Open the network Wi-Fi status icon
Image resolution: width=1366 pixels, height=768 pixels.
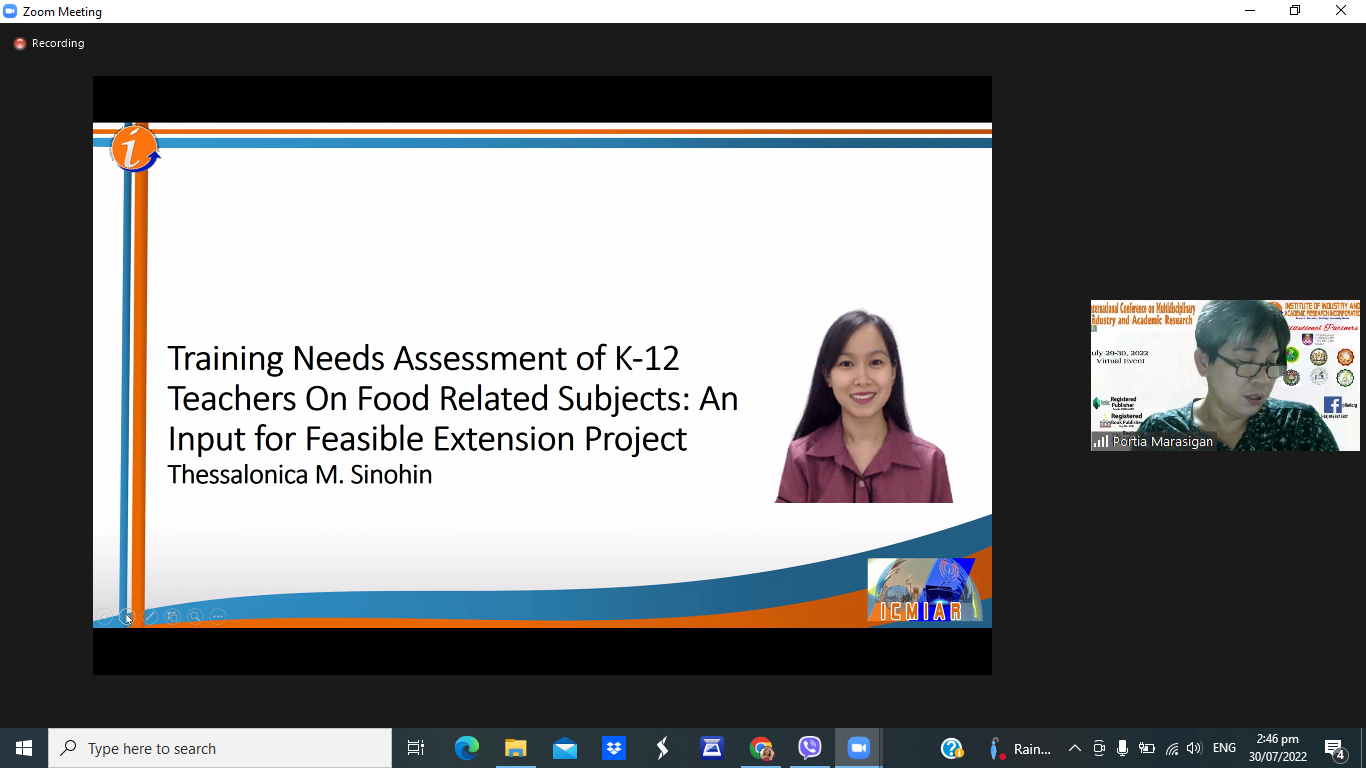tap(1171, 748)
